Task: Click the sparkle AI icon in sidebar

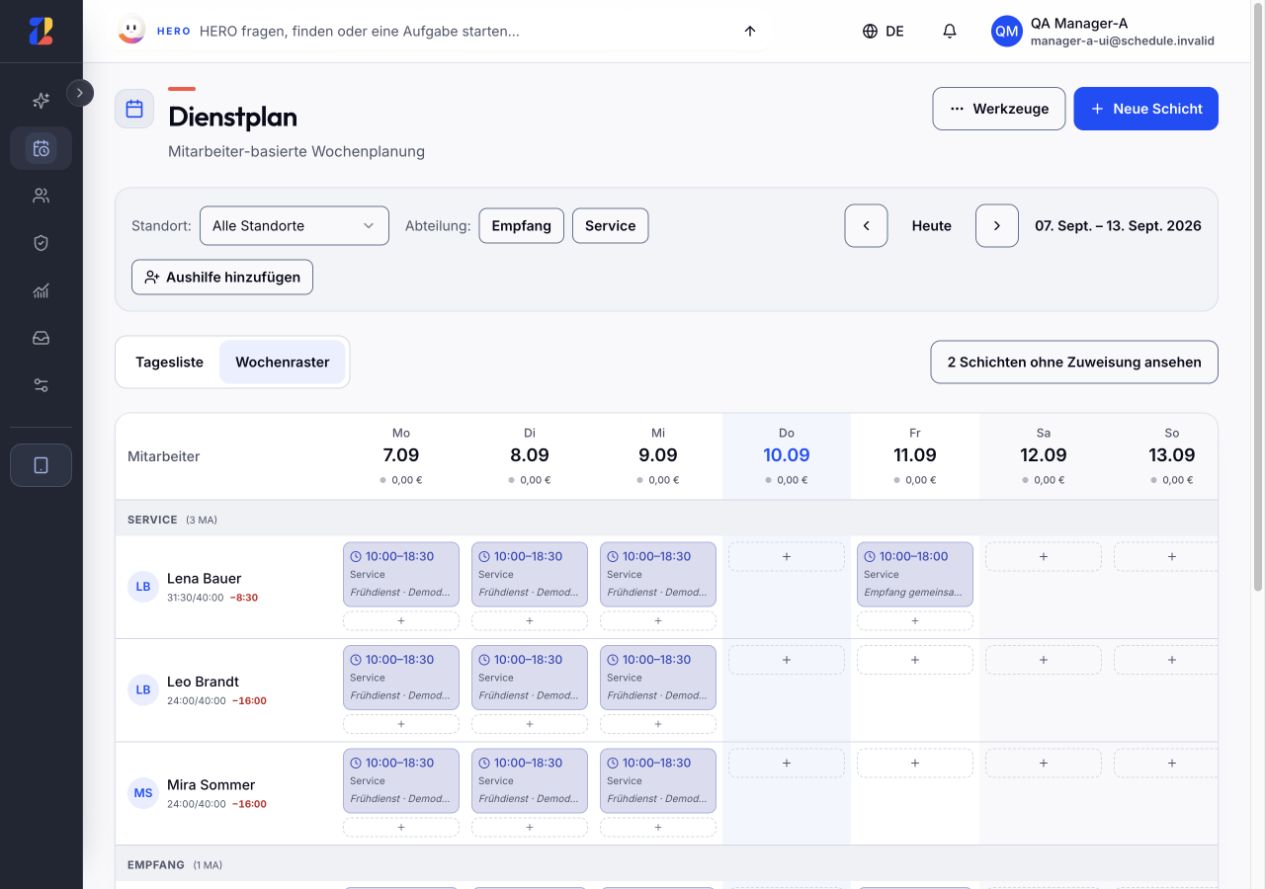Action: (x=41, y=101)
